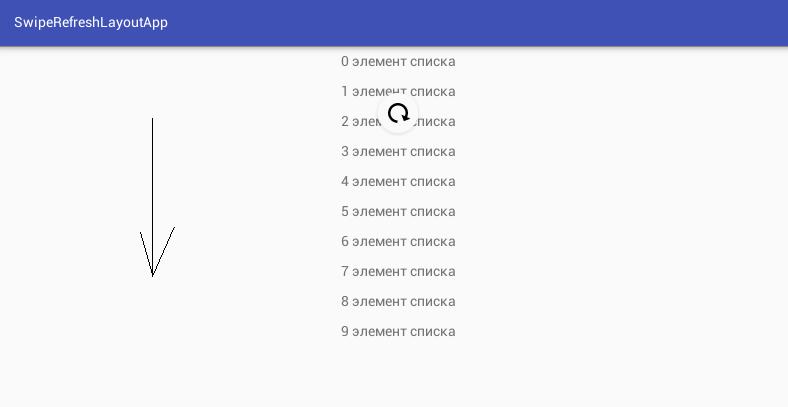Select list item "0 элемент списка"
788x407 pixels.
pos(398,62)
